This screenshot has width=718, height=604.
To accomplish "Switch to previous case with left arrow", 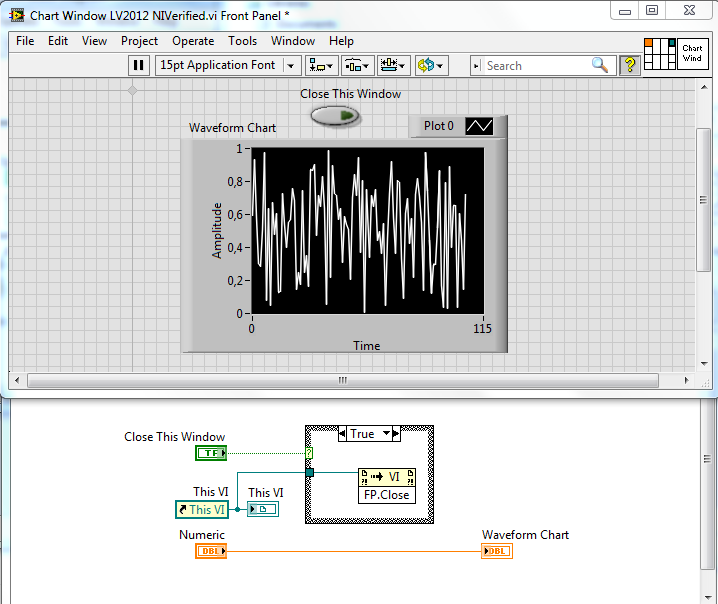I will 342,433.
